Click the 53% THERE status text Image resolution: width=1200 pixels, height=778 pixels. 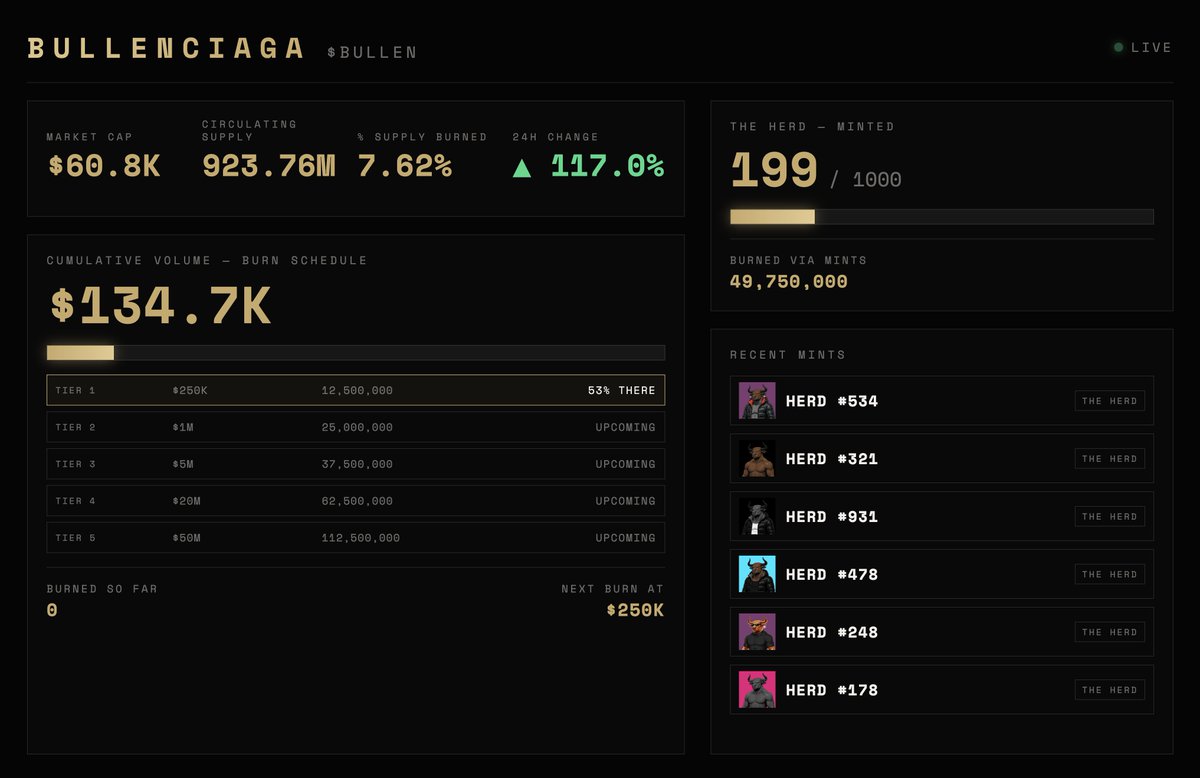[622, 390]
